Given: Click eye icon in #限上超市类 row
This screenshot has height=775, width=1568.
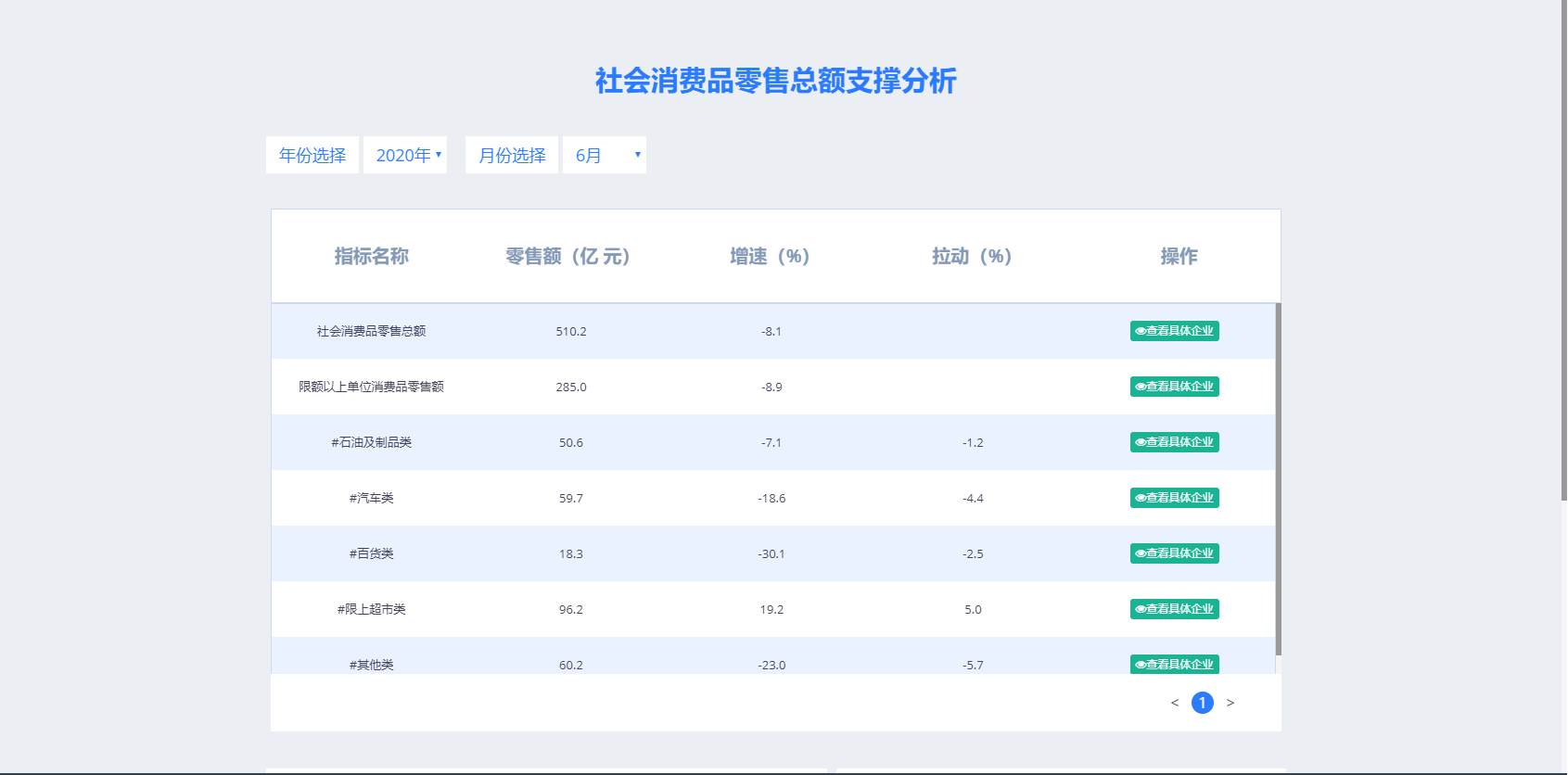Looking at the screenshot, I should [1141, 609].
